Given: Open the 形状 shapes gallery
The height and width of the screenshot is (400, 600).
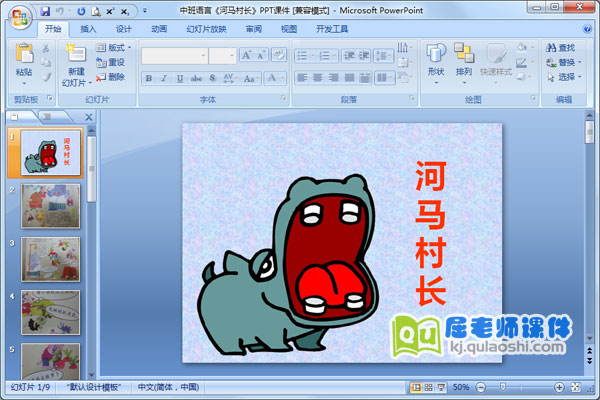Looking at the screenshot, I should coord(436,61).
